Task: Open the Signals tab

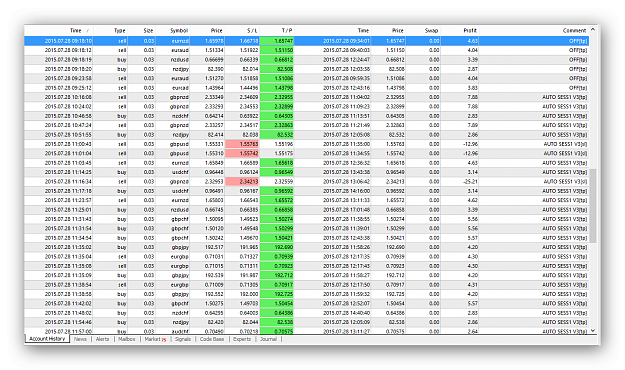Action: (x=183, y=339)
